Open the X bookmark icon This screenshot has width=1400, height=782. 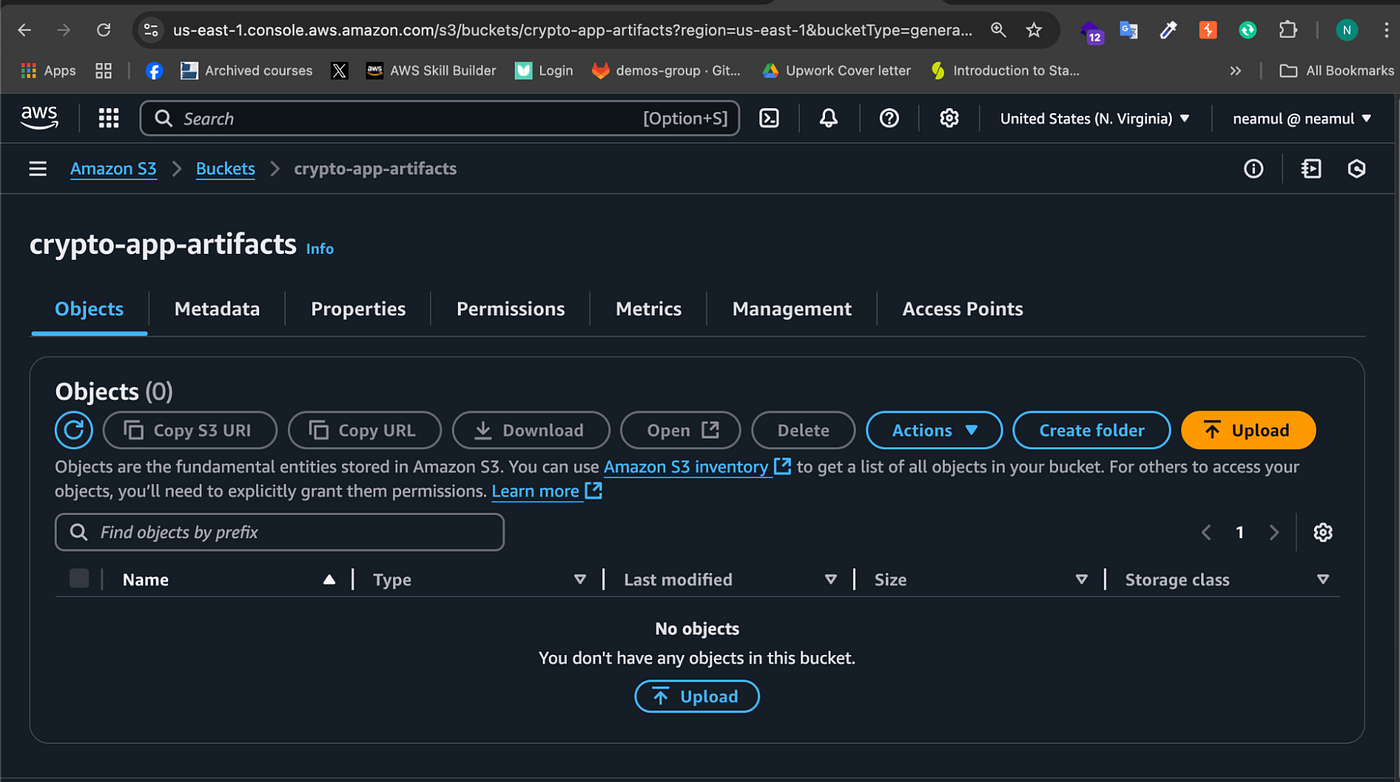(x=339, y=71)
